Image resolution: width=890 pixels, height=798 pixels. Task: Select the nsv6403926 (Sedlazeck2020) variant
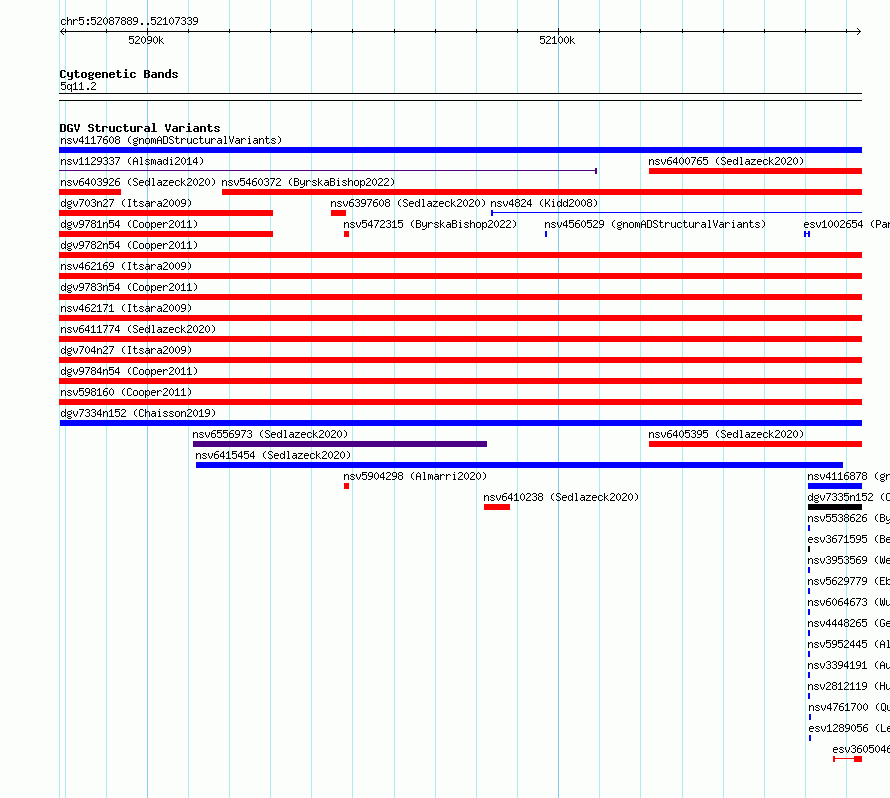tap(138, 182)
